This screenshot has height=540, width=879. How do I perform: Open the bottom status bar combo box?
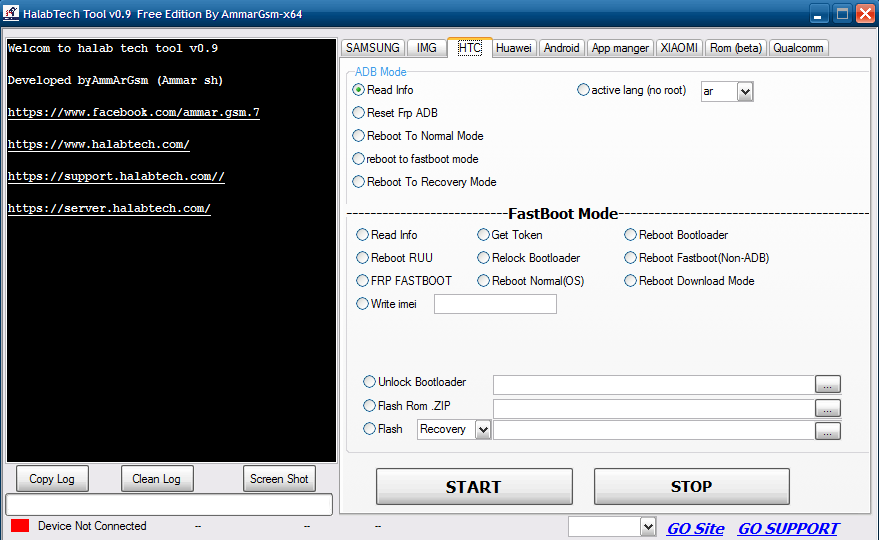point(646,527)
